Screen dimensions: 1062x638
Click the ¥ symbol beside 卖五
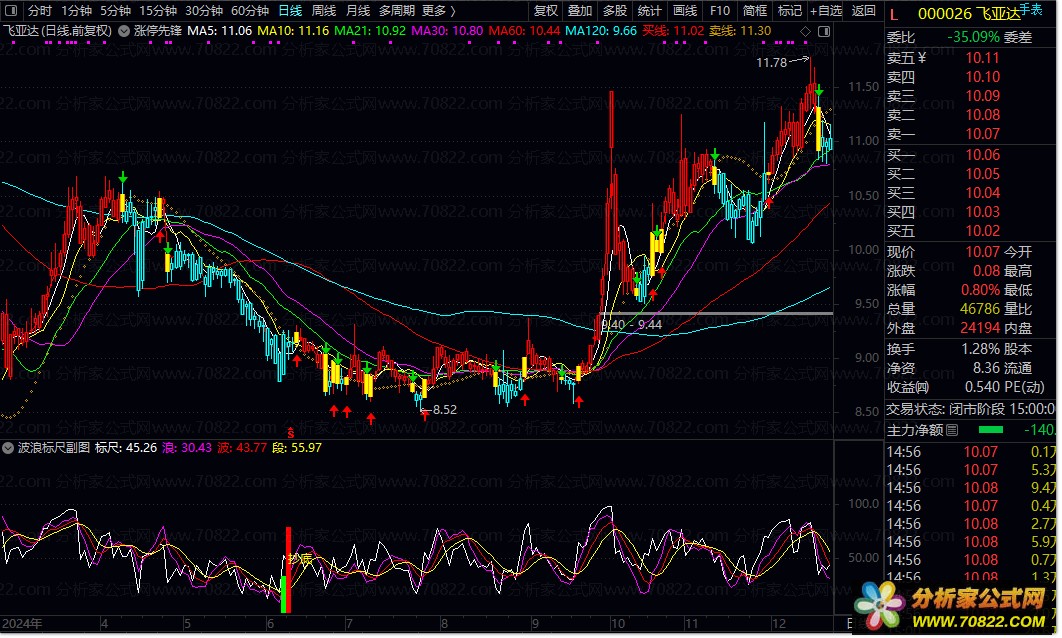(922, 58)
